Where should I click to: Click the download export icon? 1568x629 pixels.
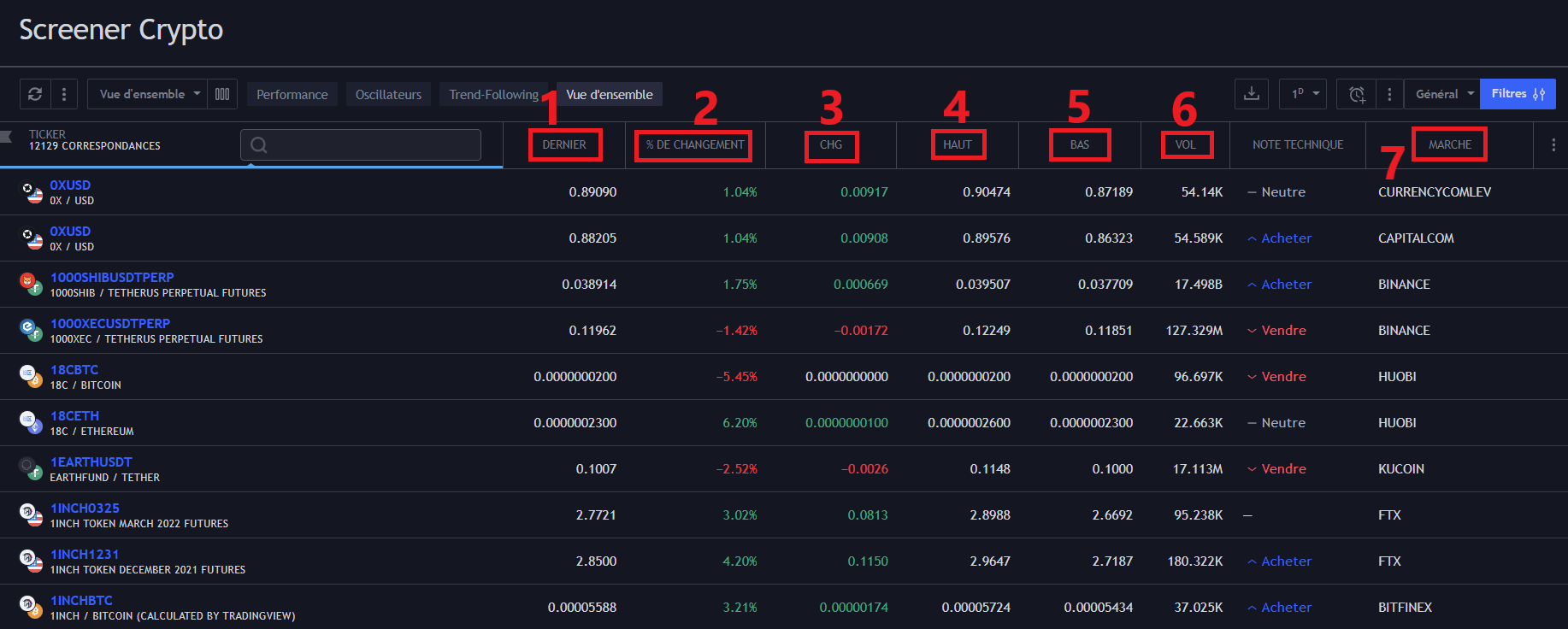pos(1252,94)
